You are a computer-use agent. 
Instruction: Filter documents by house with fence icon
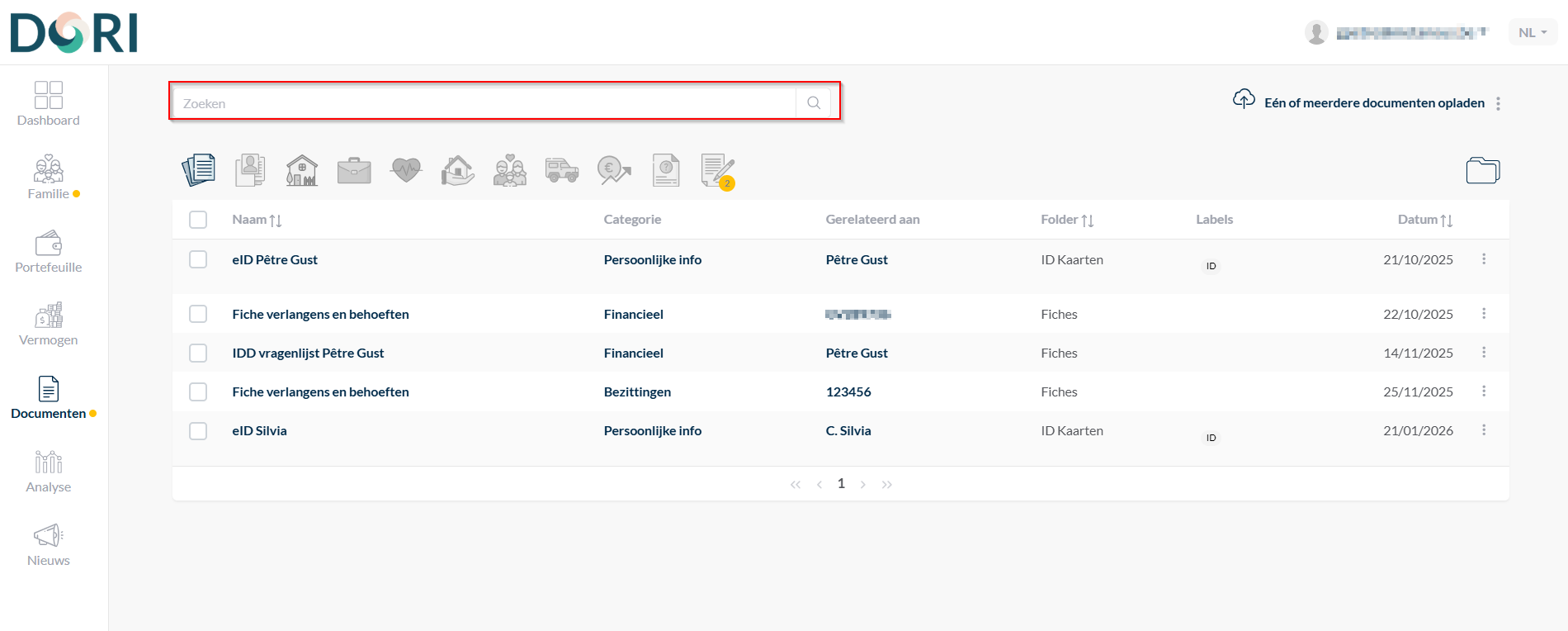pyautogui.click(x=302, y=170)
